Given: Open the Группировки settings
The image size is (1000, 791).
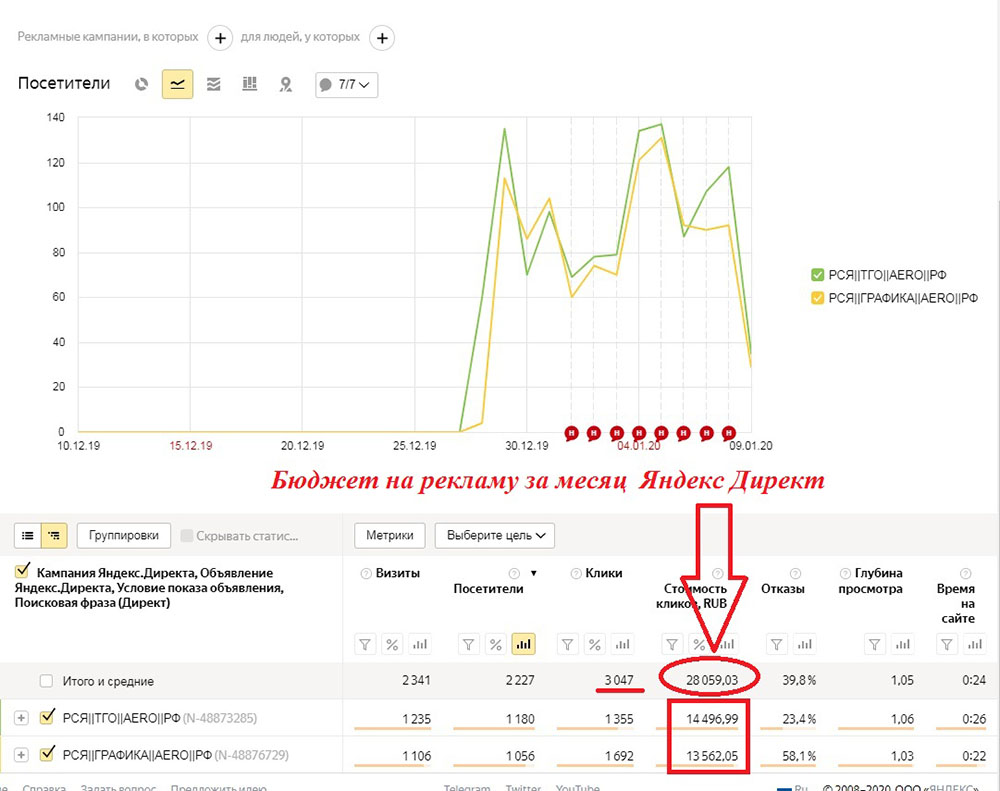Looking at the screenshot, I should point(124,535).
